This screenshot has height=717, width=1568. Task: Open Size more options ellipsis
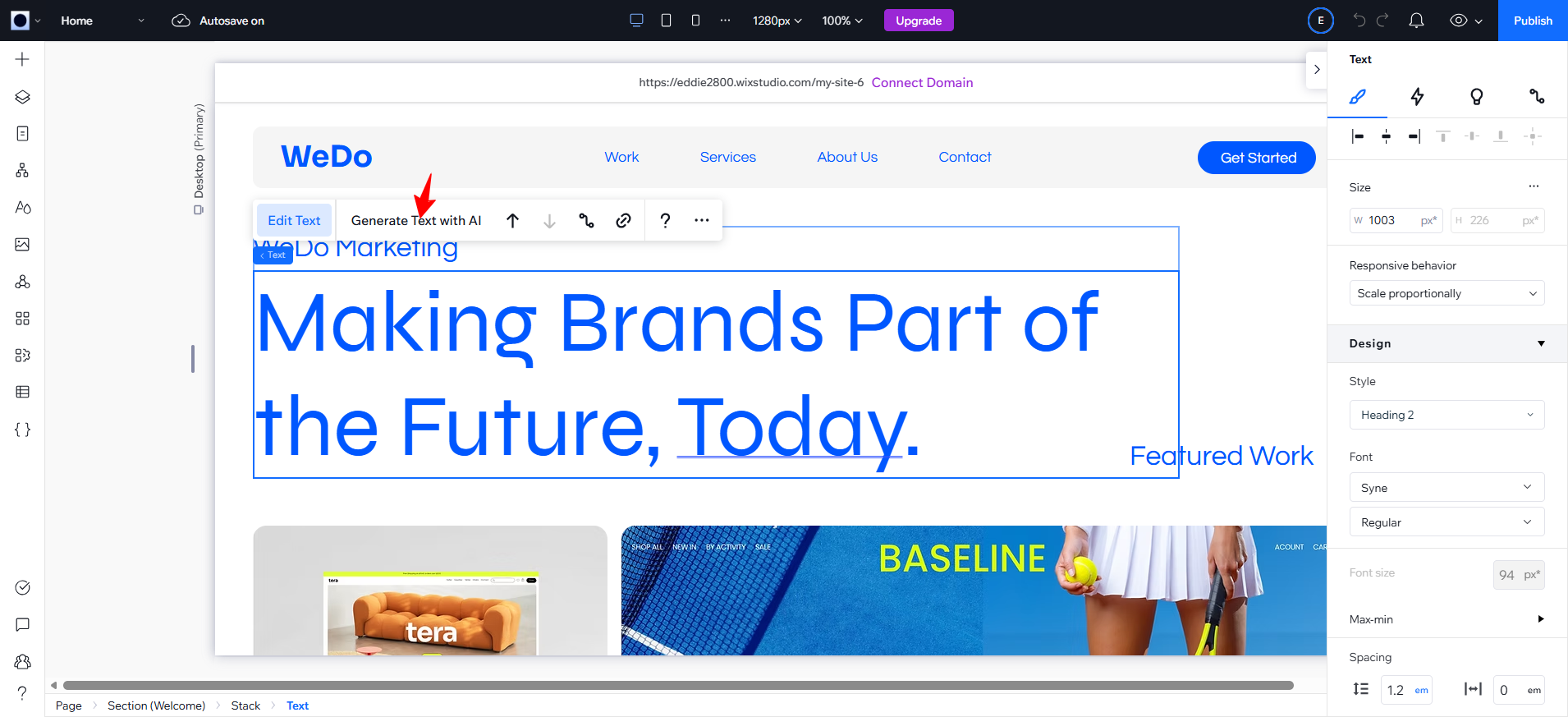pos(1534,186)
